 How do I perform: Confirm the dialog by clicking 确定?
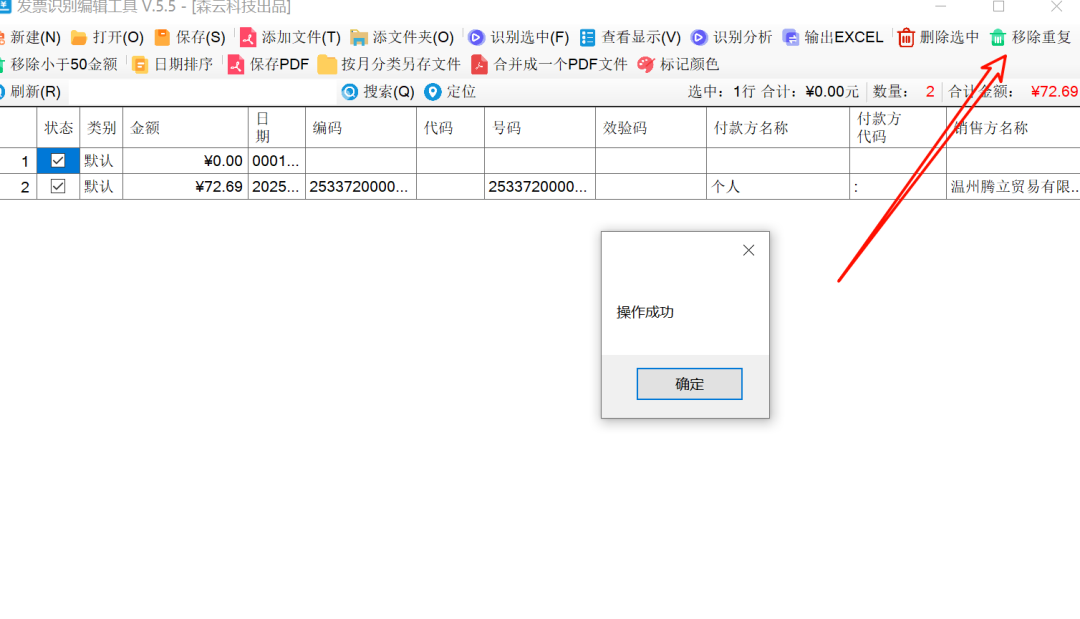coord(689,383)
